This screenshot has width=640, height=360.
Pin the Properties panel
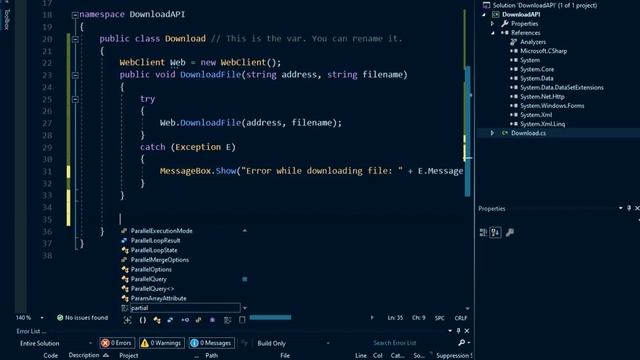(629, 208)
